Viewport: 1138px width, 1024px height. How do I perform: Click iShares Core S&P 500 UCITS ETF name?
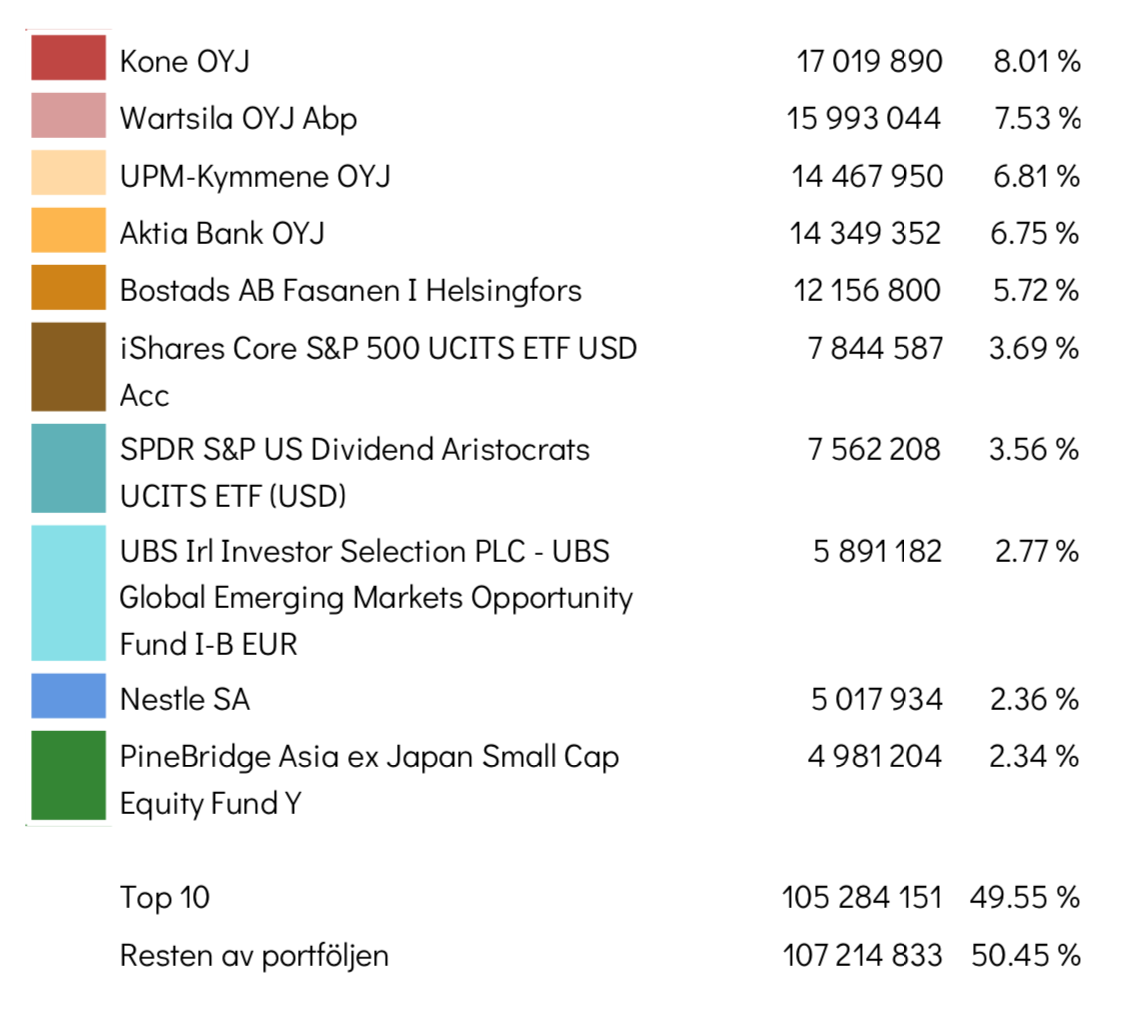click(x=378, y=372)
